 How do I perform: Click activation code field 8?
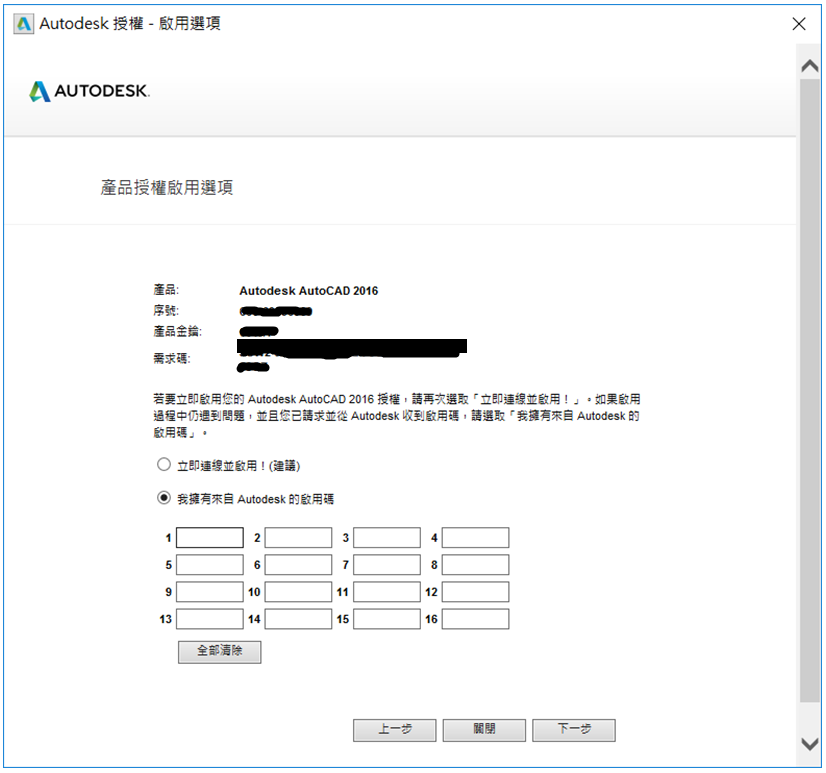[475, 564]
